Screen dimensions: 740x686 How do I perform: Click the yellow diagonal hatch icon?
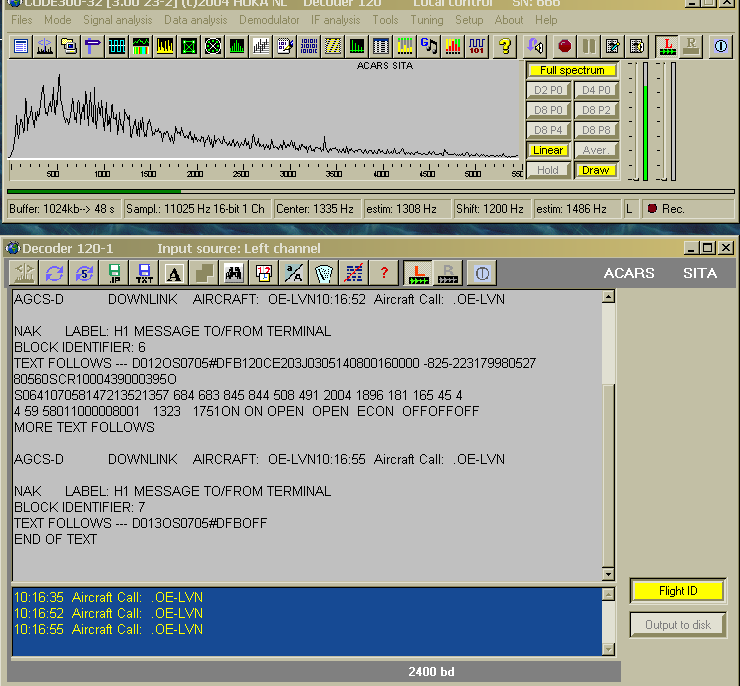point(333,46)
